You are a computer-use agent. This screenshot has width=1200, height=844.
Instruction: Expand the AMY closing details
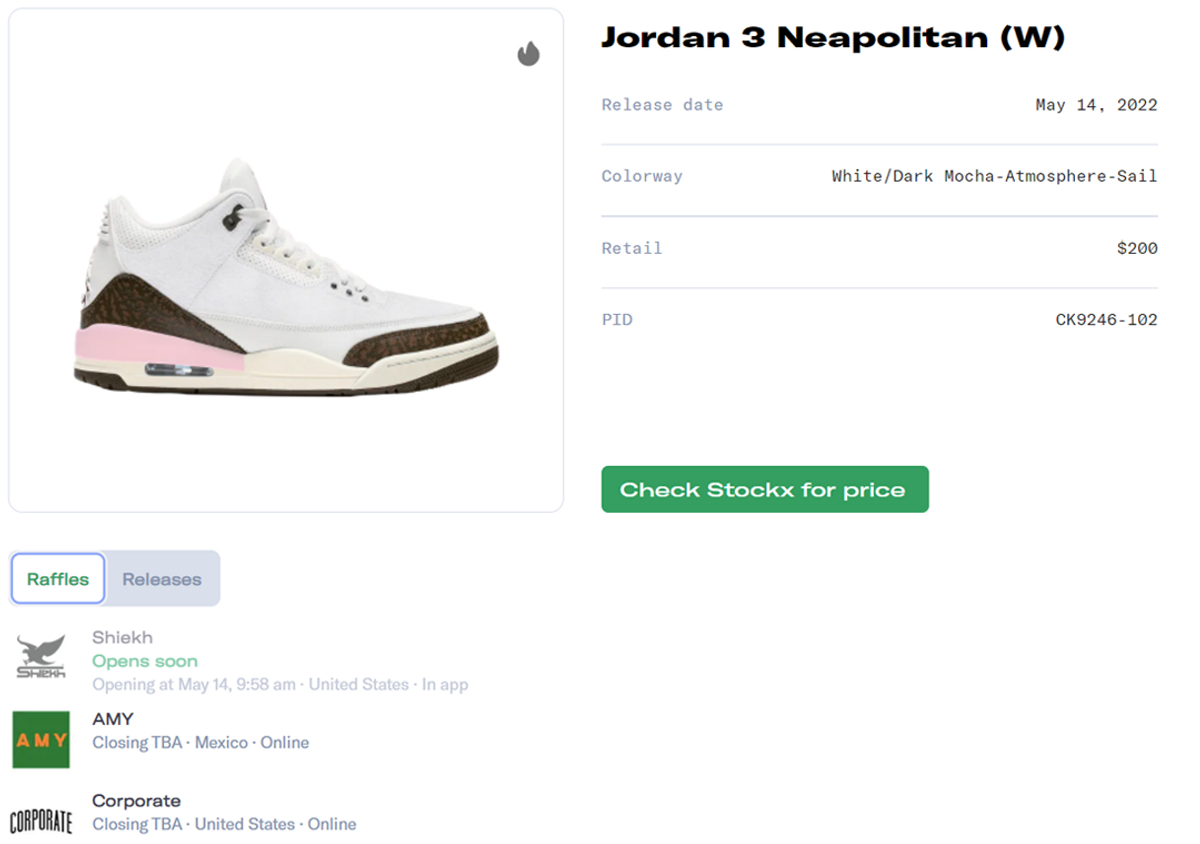tap(200, 742)
